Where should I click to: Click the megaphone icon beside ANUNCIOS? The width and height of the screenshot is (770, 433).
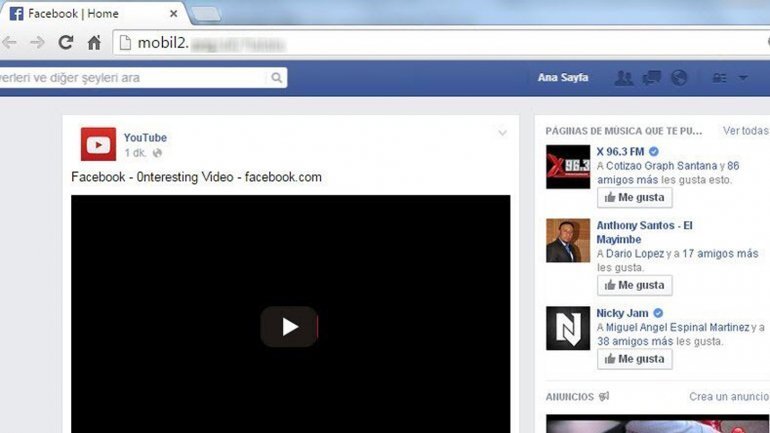coord(604,396)
